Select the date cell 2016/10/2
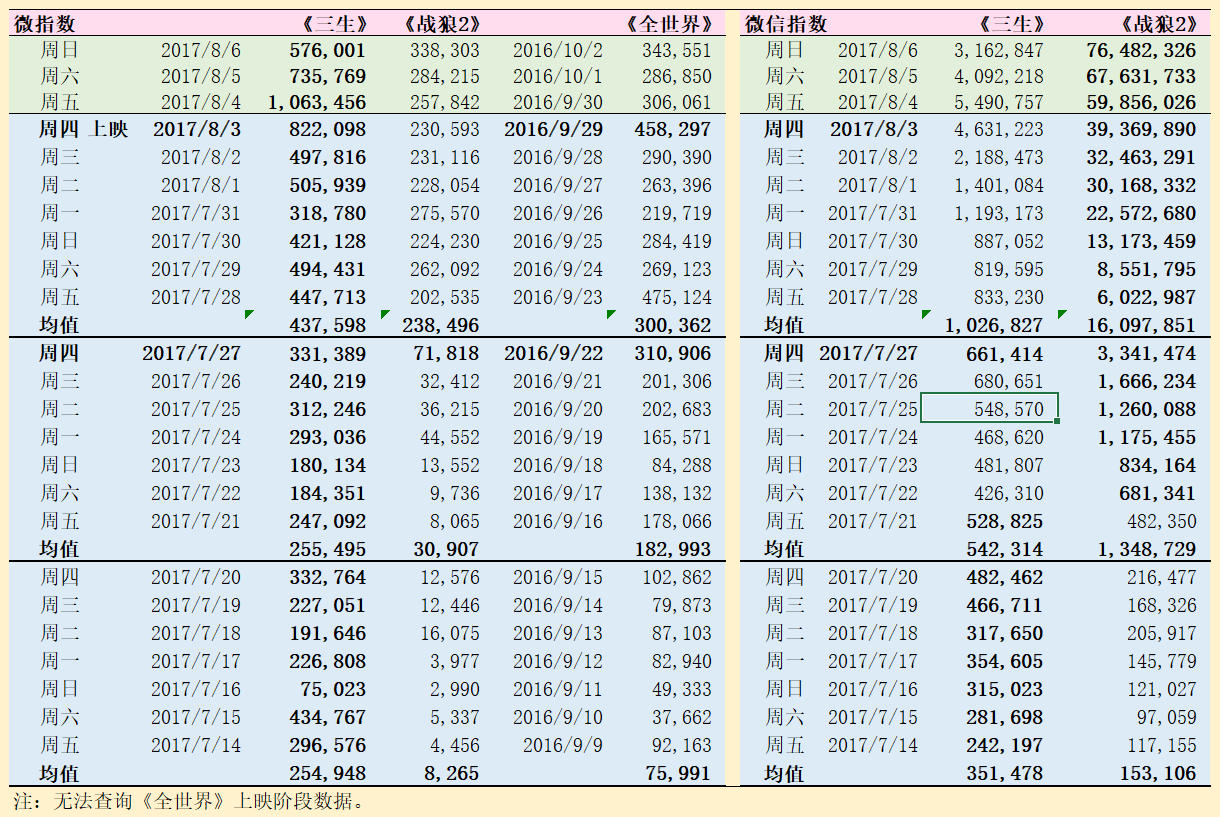Screen dimensions: 1220x817 (558, 50)
